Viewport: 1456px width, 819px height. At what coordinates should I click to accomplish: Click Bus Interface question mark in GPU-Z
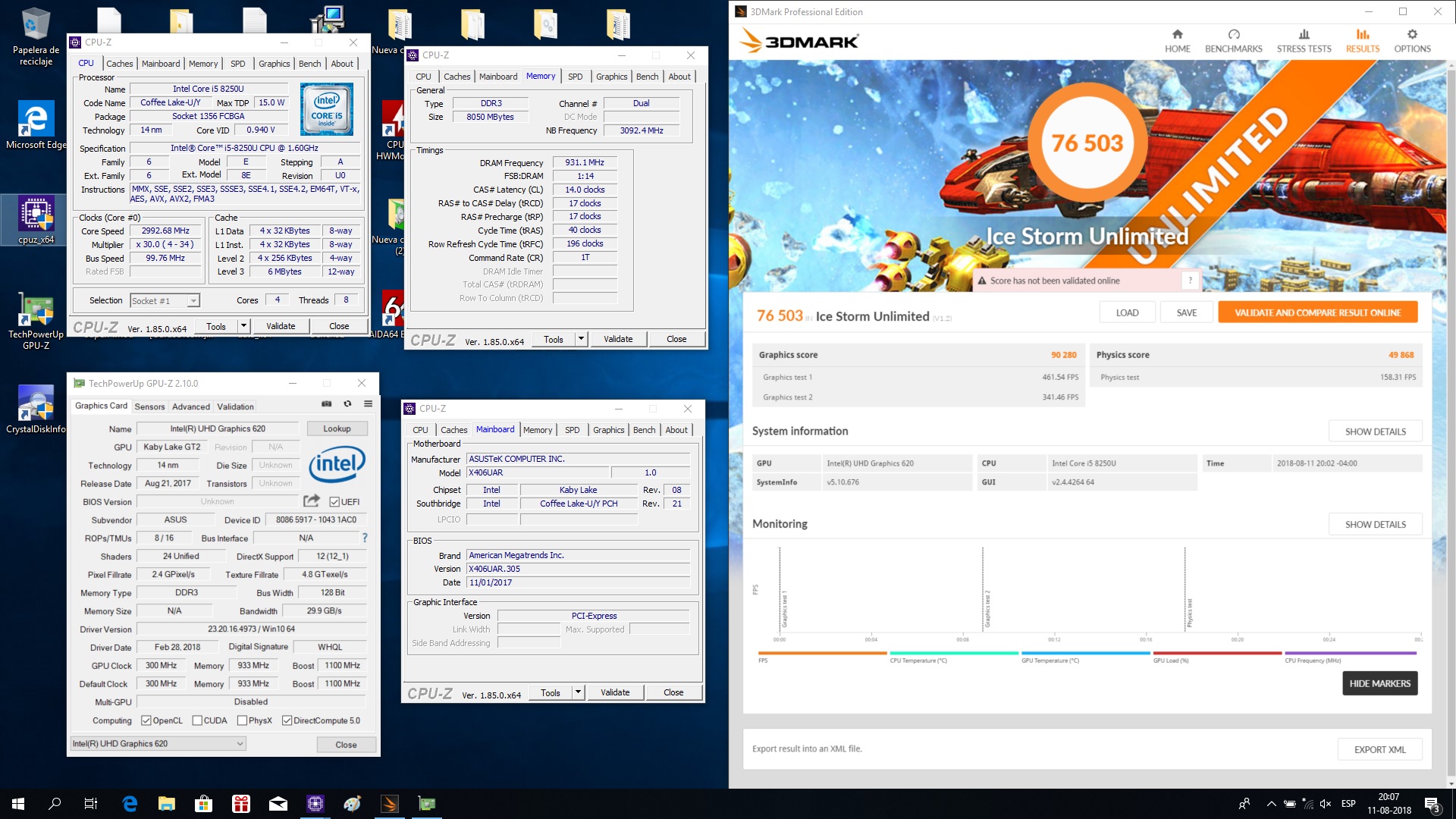(365, 538)
